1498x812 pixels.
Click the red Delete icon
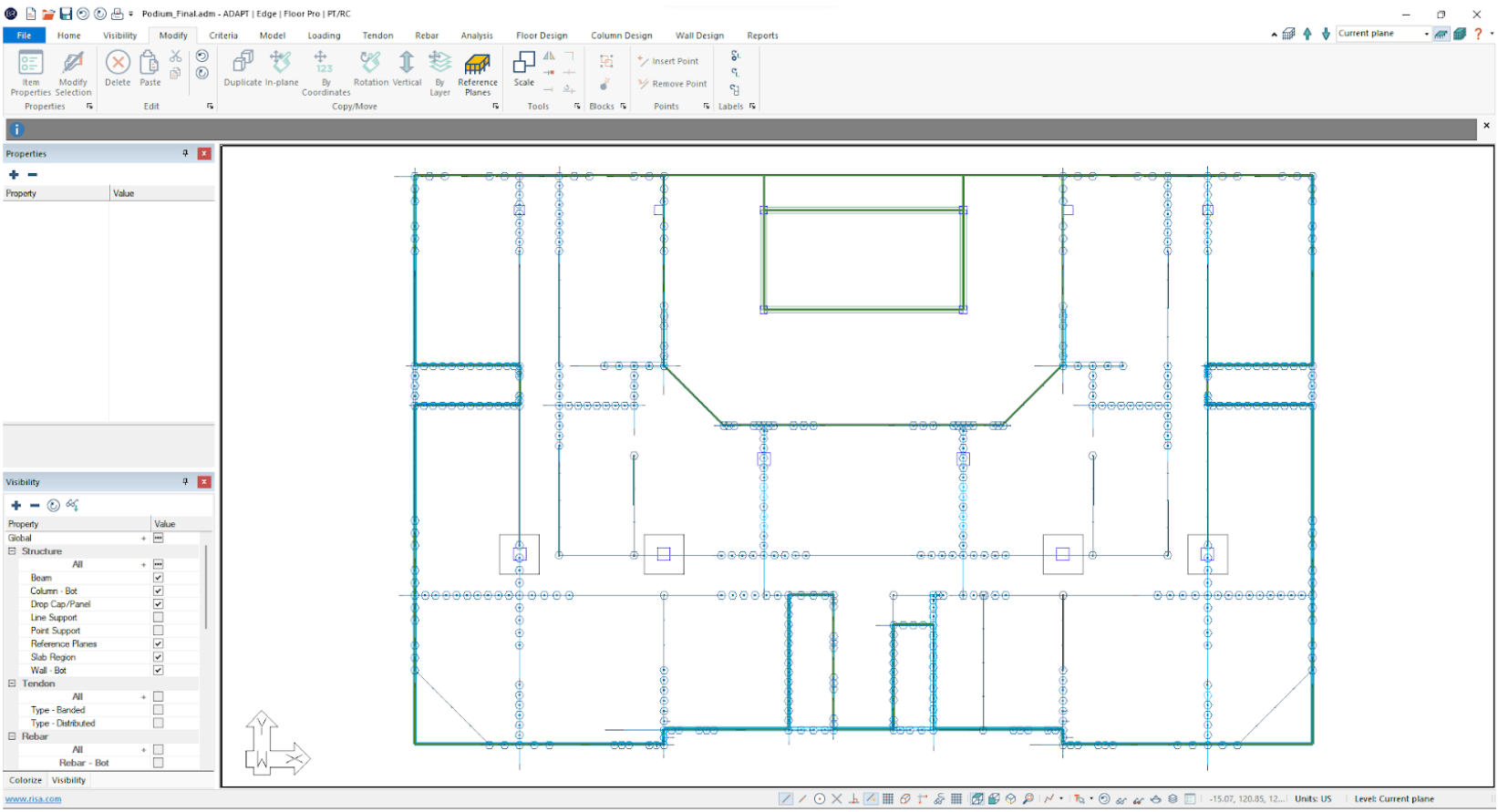pos(118,63)
